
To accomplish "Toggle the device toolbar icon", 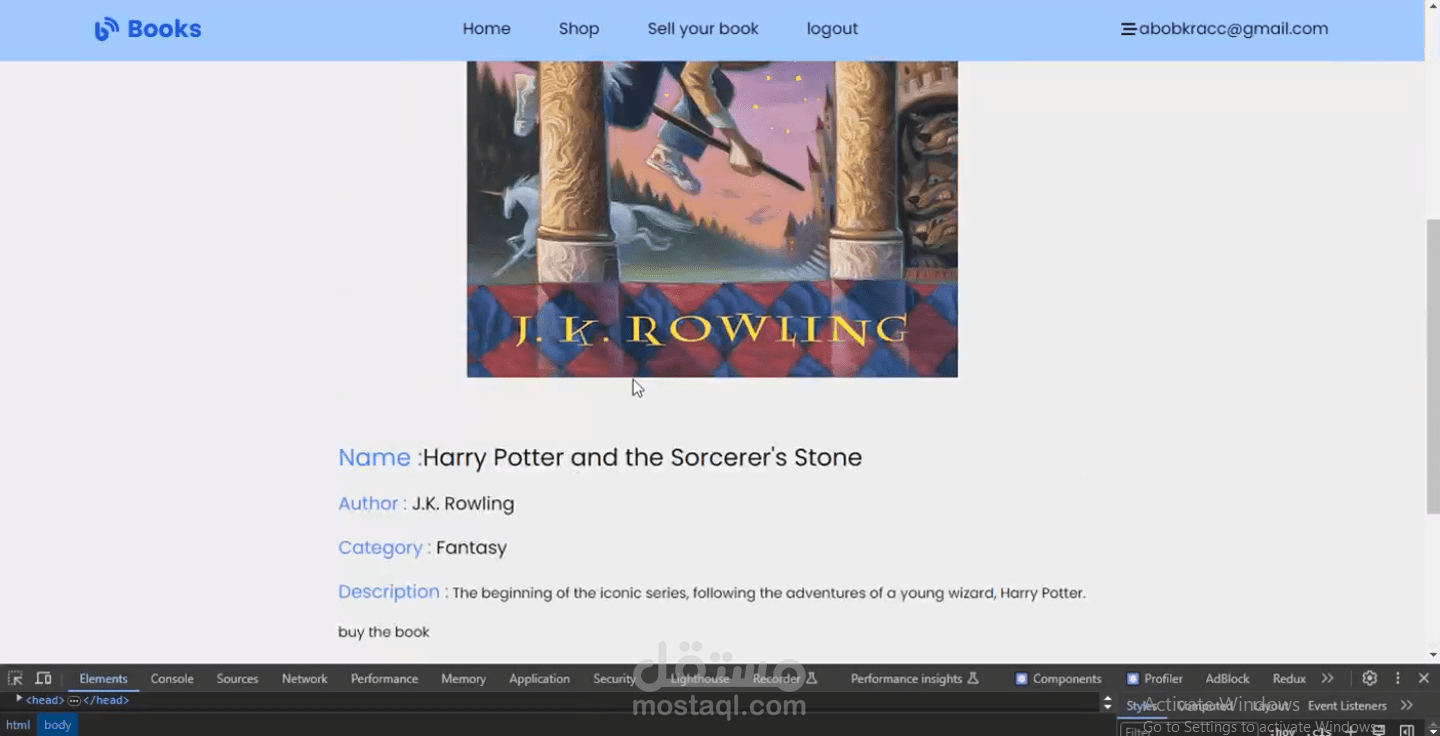I will coord(43,678).
